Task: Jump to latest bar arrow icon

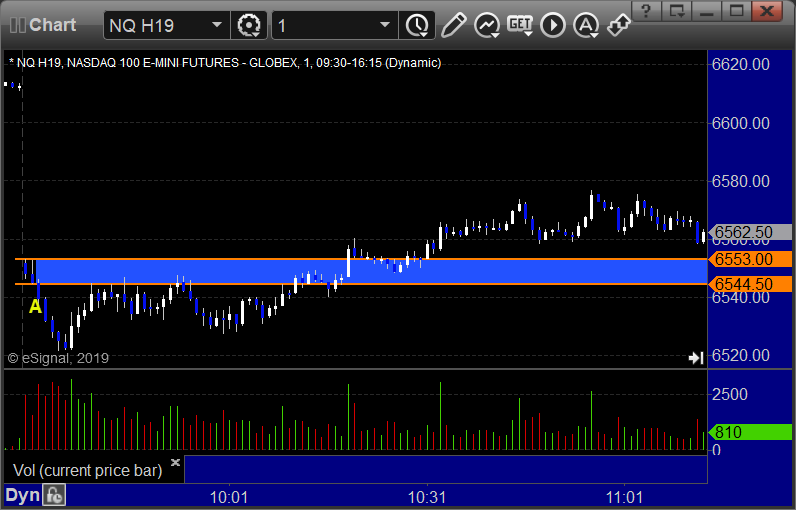Action: (696, 358)
